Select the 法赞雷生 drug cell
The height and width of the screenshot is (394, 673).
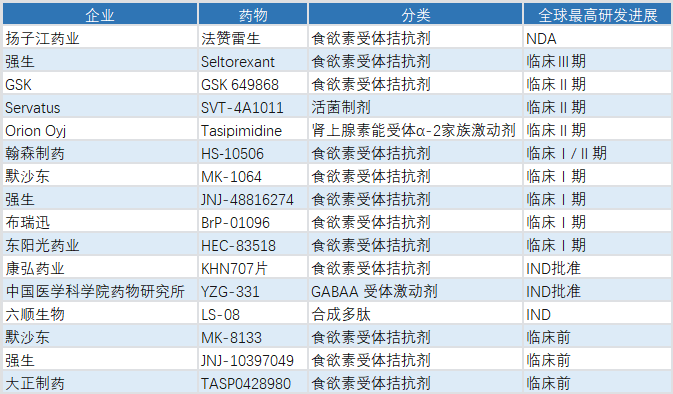pyautogui.click(x=253, y=38)
